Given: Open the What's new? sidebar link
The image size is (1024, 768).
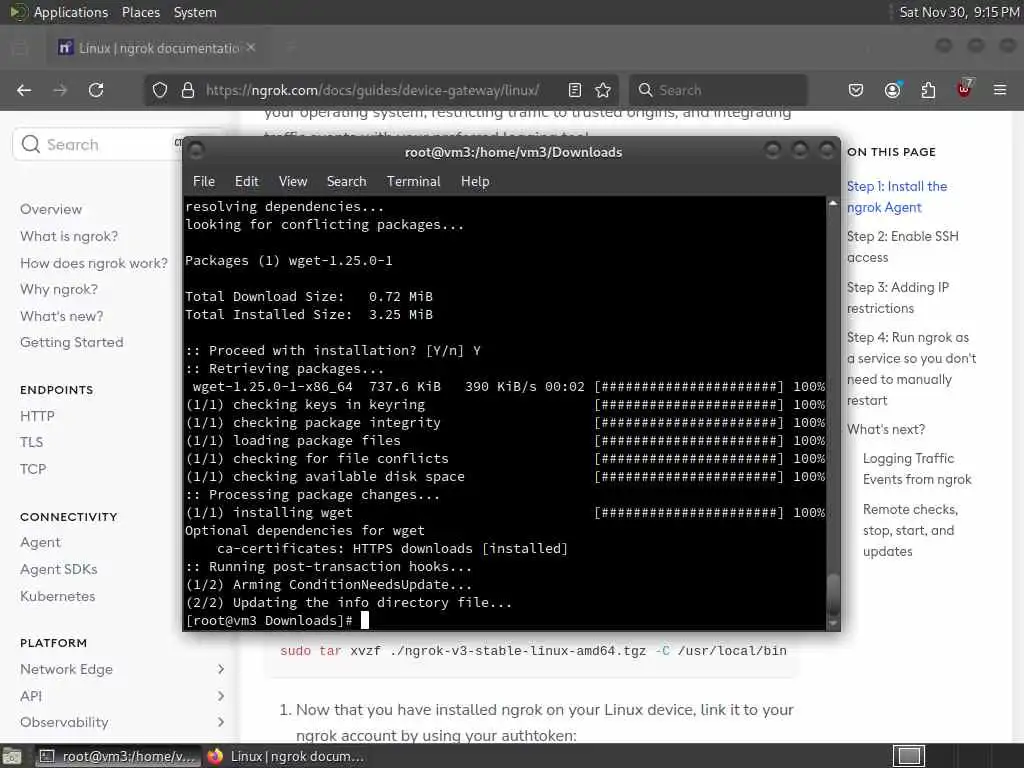Looking at the screenshot, I should tap(61, 315).
